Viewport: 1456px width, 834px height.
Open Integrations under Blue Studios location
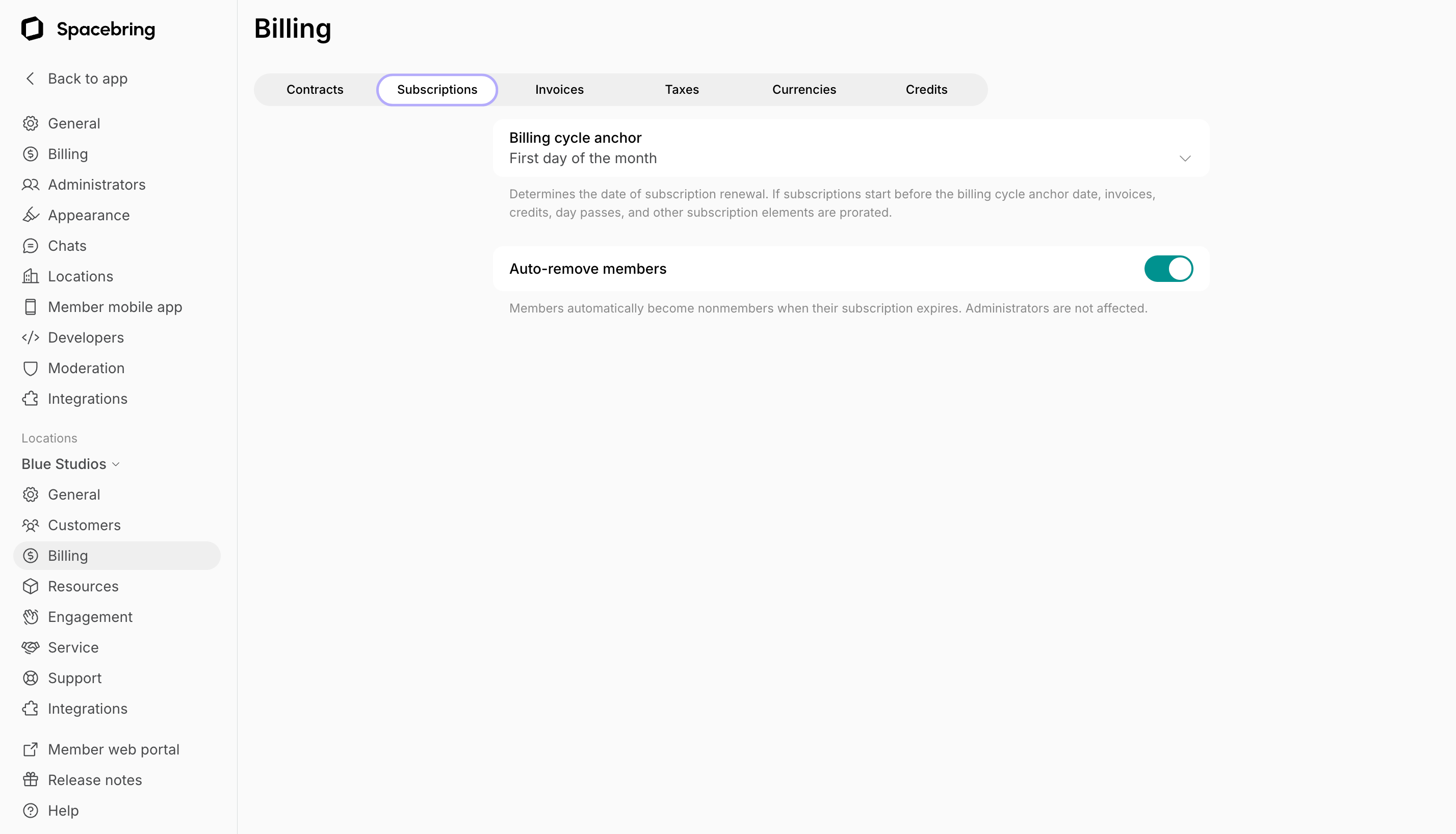point(117,709)
